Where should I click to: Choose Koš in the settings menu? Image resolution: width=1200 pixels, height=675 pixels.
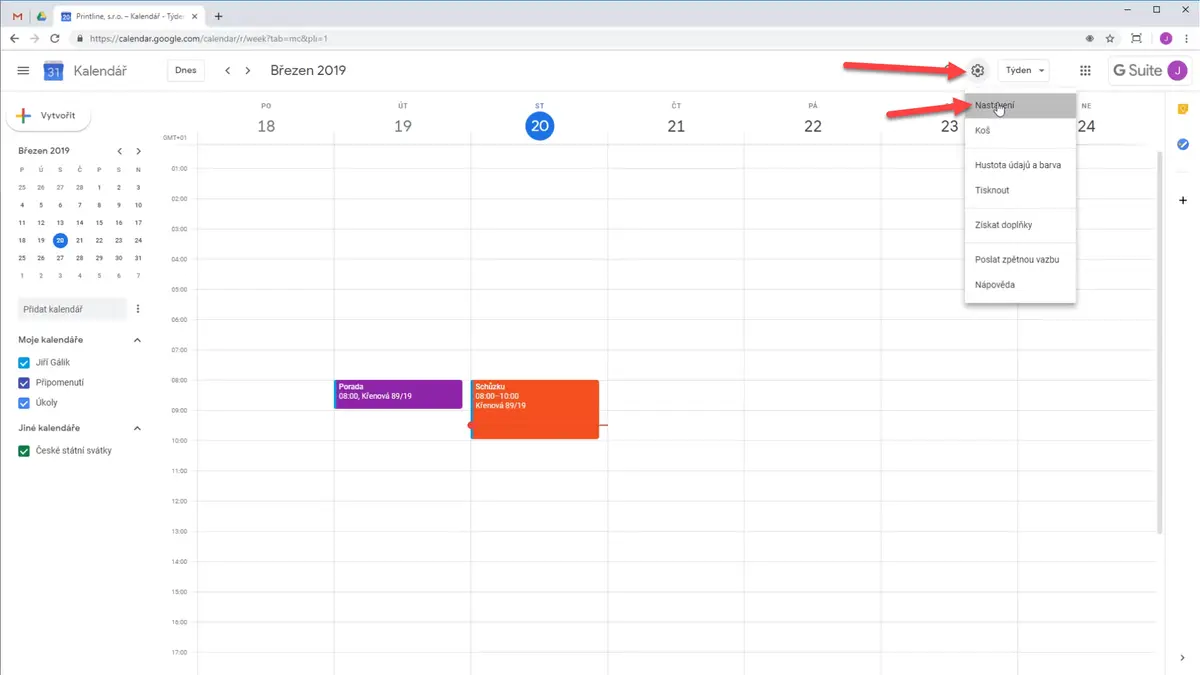coord(1020,131)
